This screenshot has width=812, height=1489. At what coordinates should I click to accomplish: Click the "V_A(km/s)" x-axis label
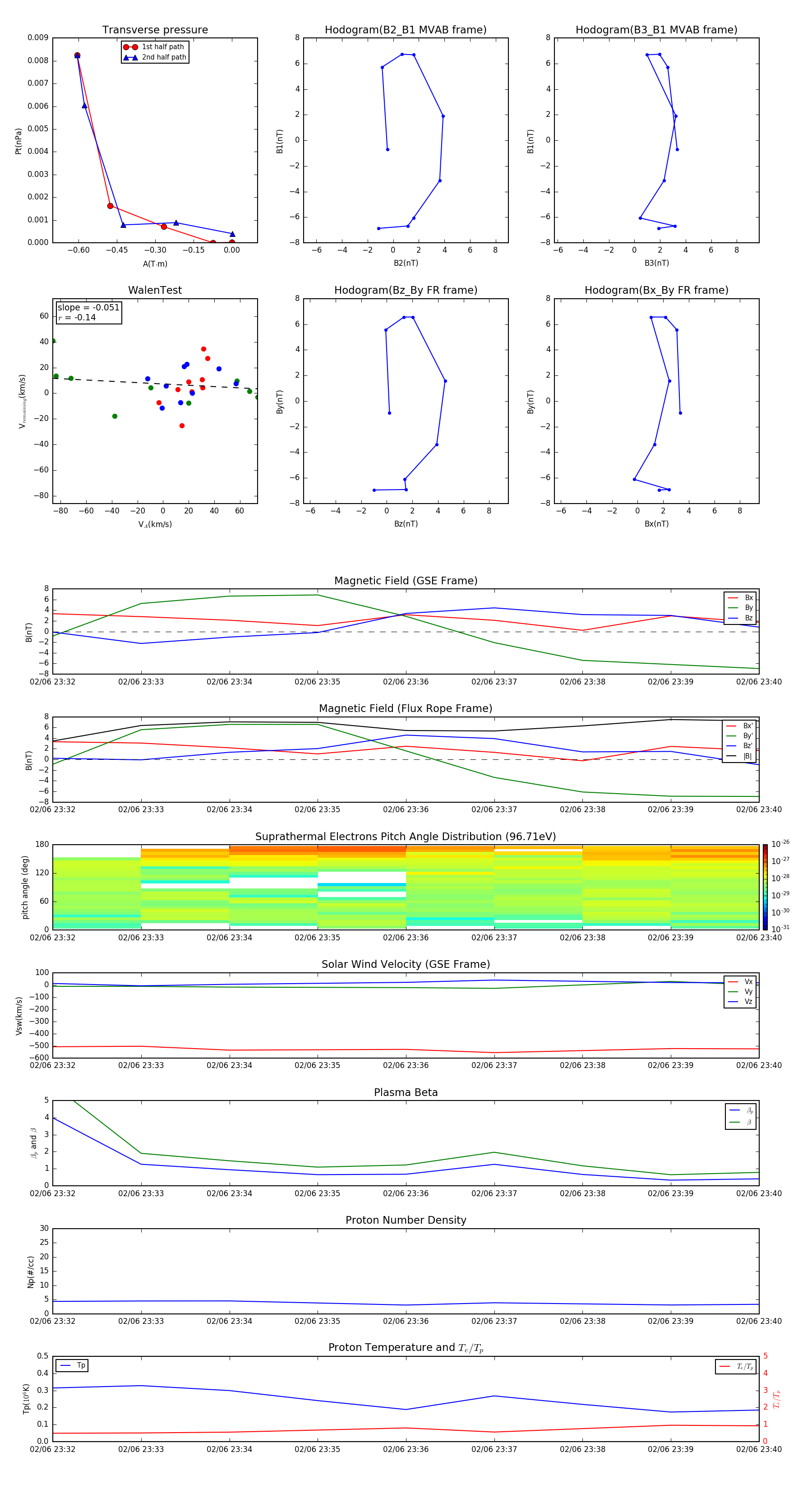pos(155,524)
